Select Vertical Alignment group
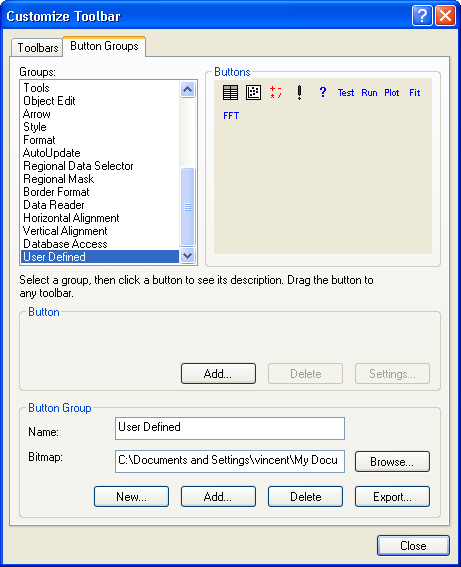Viewport: 461px width, 567px height. 100,231
